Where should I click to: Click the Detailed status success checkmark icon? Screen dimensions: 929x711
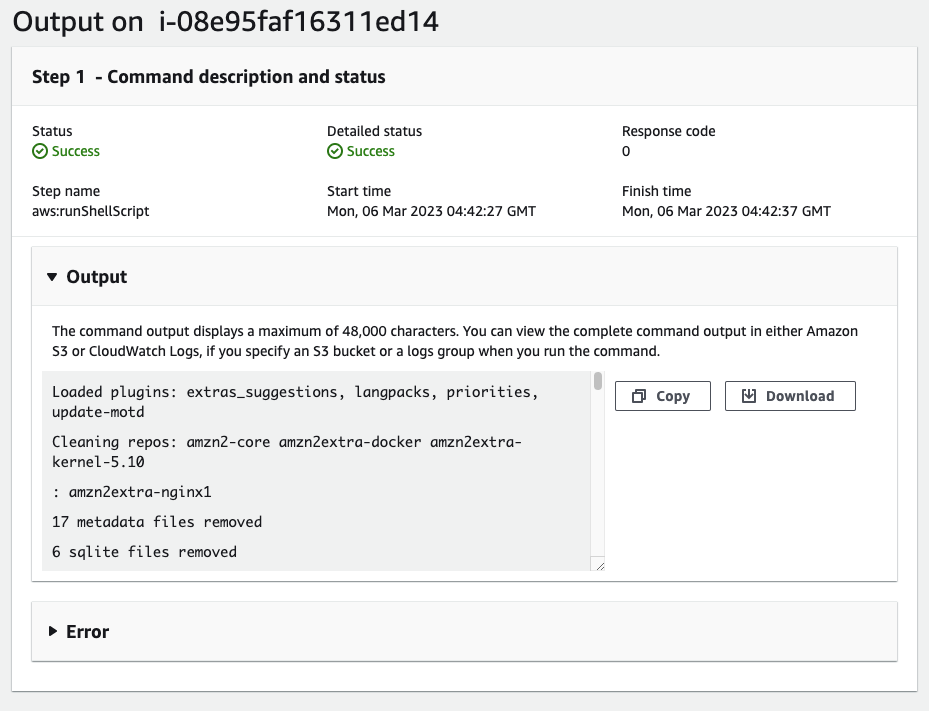(x=335, y=151)
